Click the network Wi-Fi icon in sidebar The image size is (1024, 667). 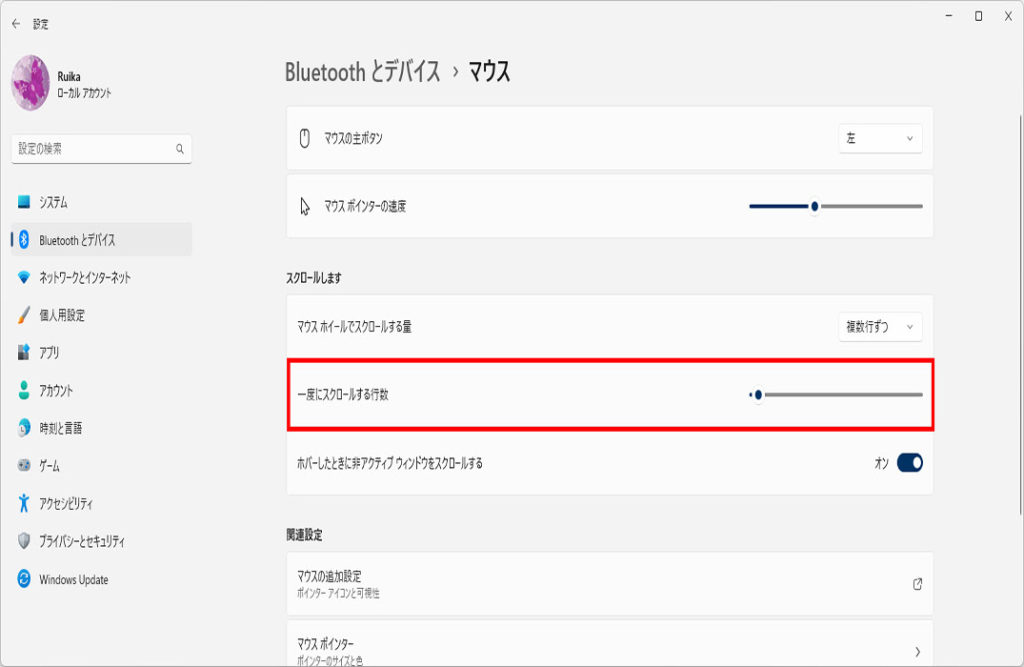coord(24,278)
